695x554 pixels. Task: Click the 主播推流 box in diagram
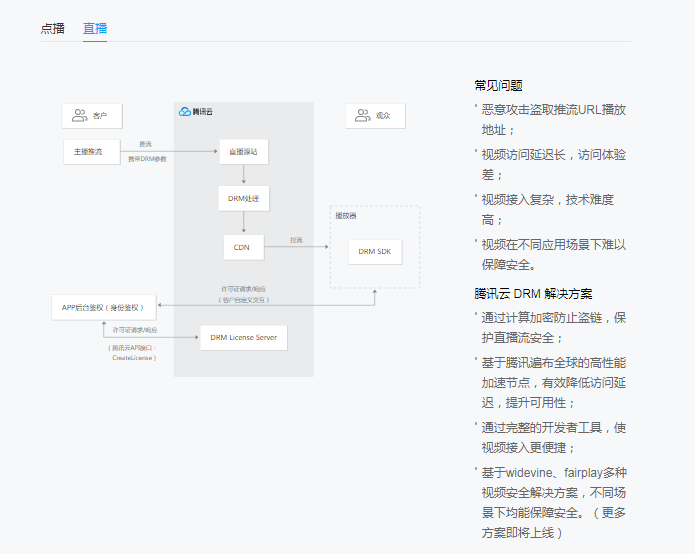(x=92, y=152)
